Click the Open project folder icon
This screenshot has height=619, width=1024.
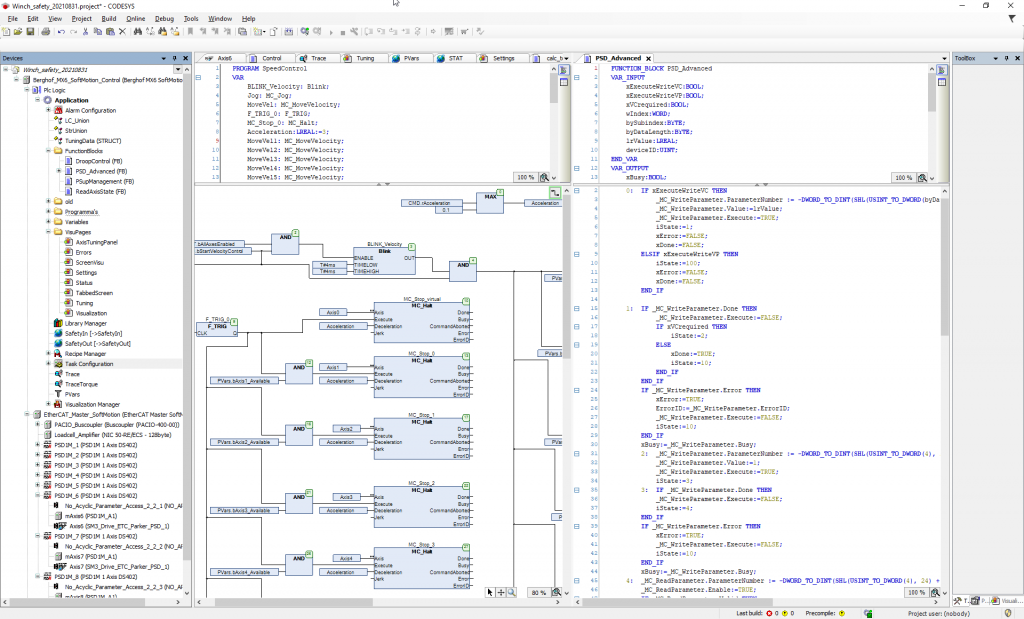18,31
